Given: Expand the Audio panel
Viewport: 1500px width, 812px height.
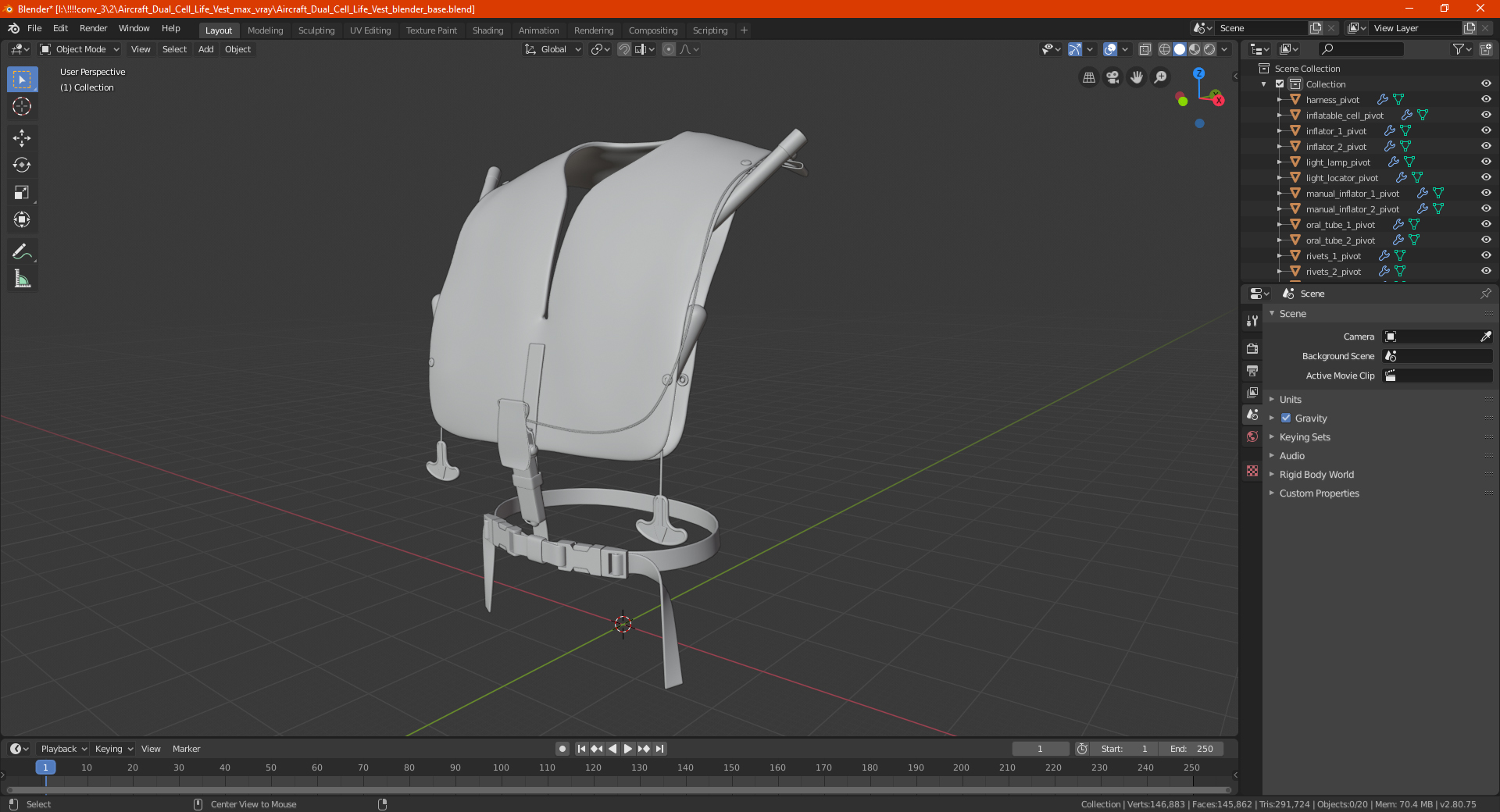Looking at the screenshot, I should [x=1291, y=456].
